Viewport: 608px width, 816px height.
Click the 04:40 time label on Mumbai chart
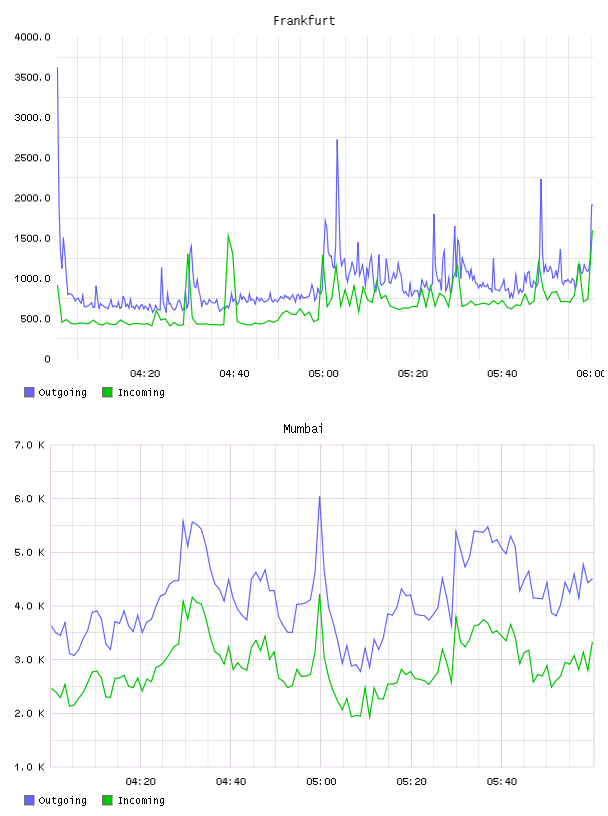[231, 782]
